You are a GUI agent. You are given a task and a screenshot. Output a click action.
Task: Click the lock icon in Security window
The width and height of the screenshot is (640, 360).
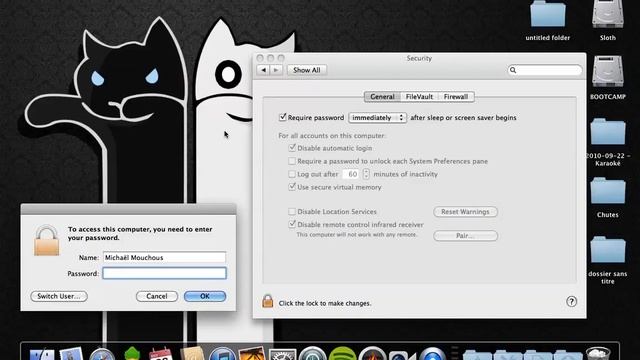tap(267, 301)
